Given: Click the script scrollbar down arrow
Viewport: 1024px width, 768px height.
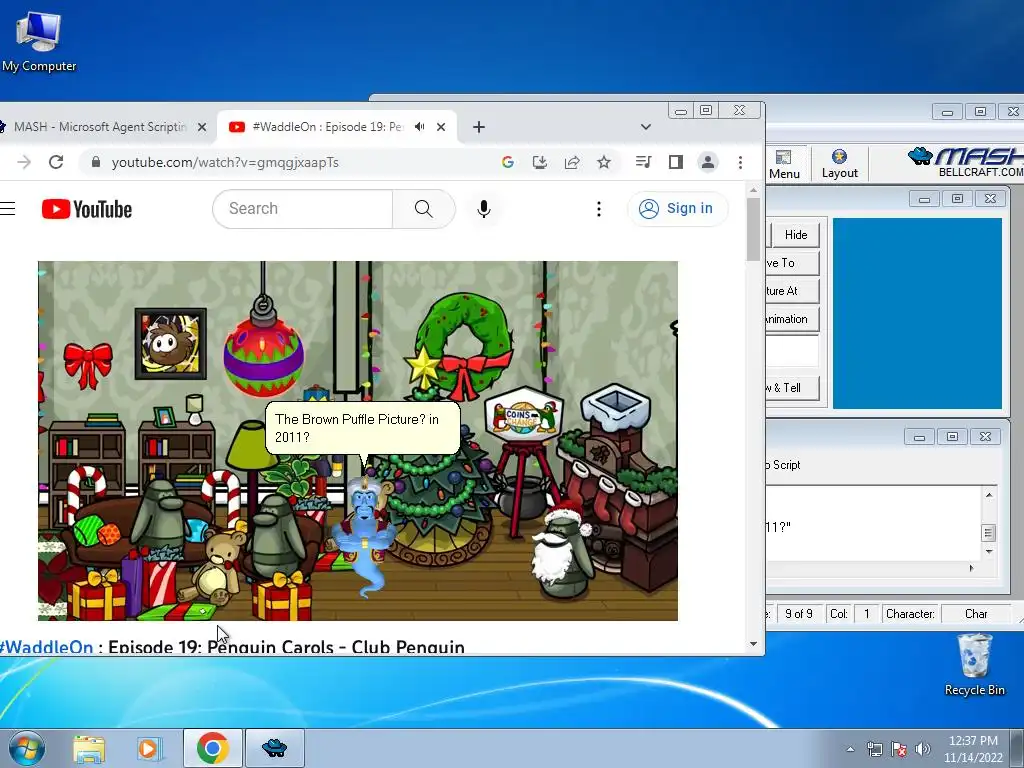Looking at the screenshot, I should pos(989,552).
